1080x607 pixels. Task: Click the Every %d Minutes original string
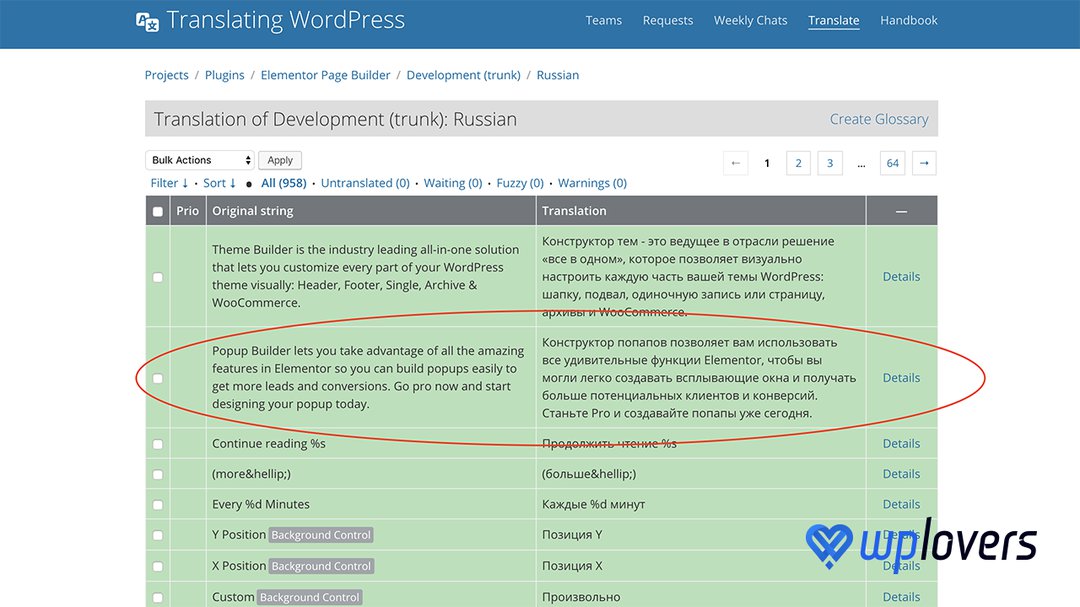click(x=260, y=504)
